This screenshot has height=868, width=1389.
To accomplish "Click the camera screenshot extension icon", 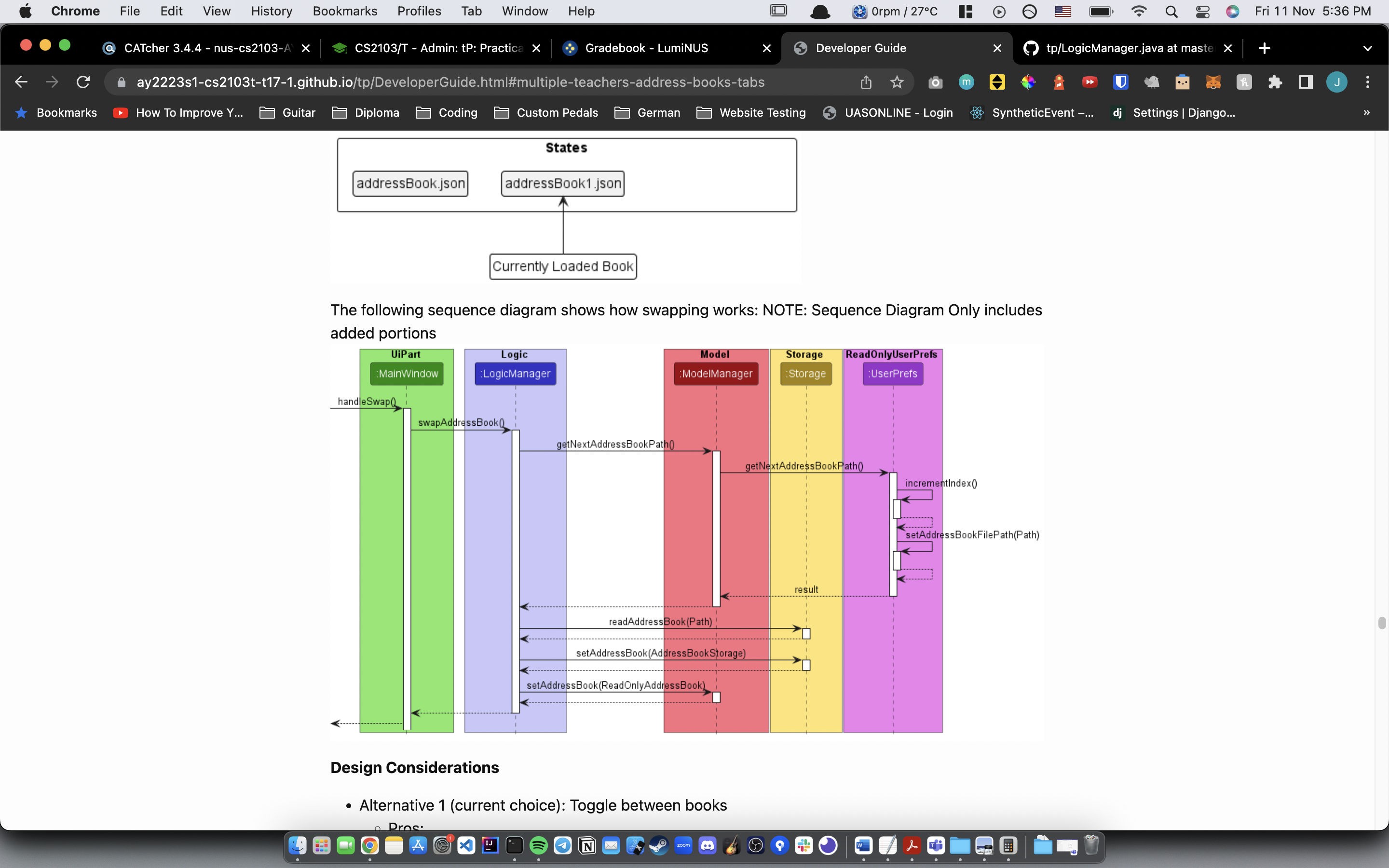I will 935,82.
